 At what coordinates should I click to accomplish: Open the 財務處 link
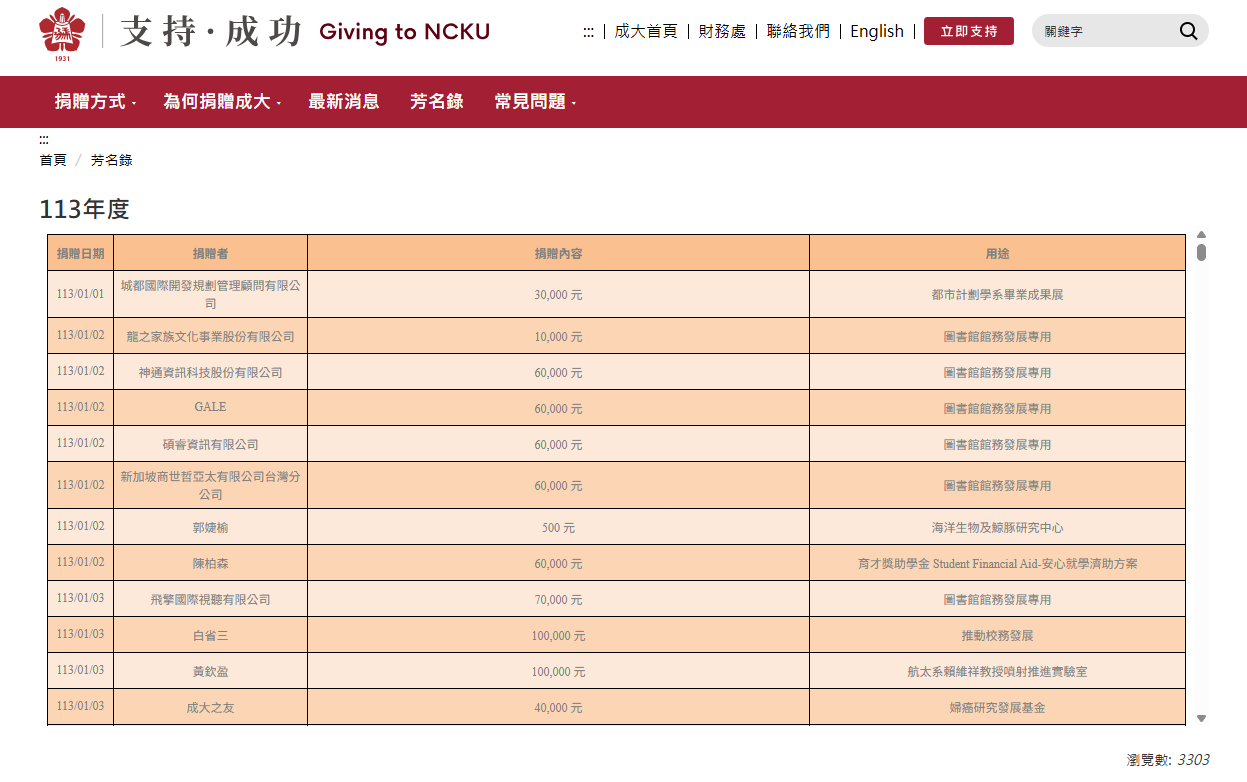point(722,31)
